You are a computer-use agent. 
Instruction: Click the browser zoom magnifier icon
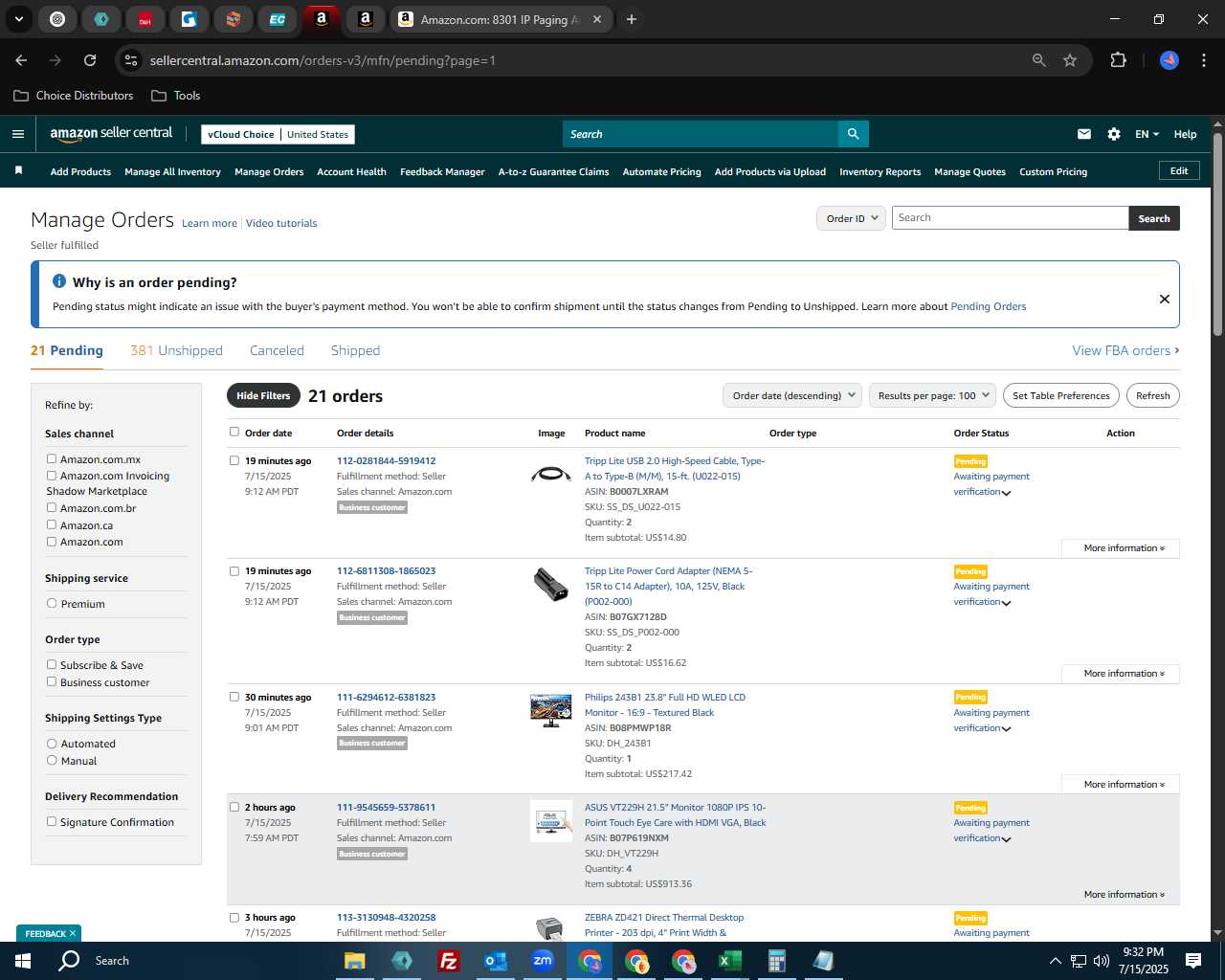tap(1039, 60)
